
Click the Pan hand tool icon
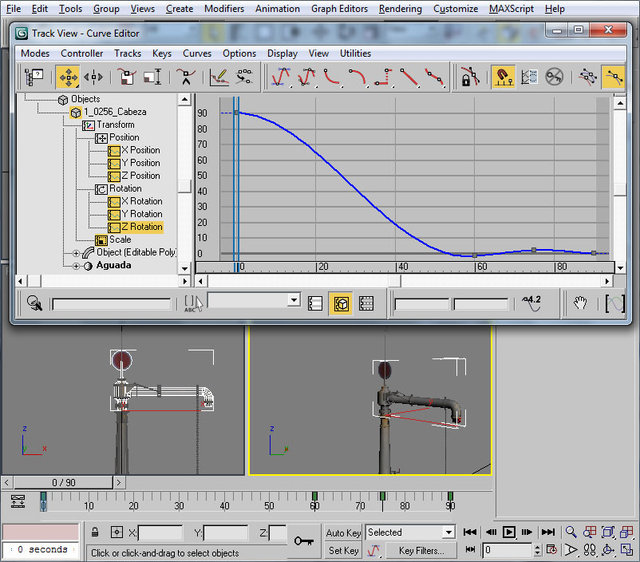pyautogui.click(x=579, y=302)
